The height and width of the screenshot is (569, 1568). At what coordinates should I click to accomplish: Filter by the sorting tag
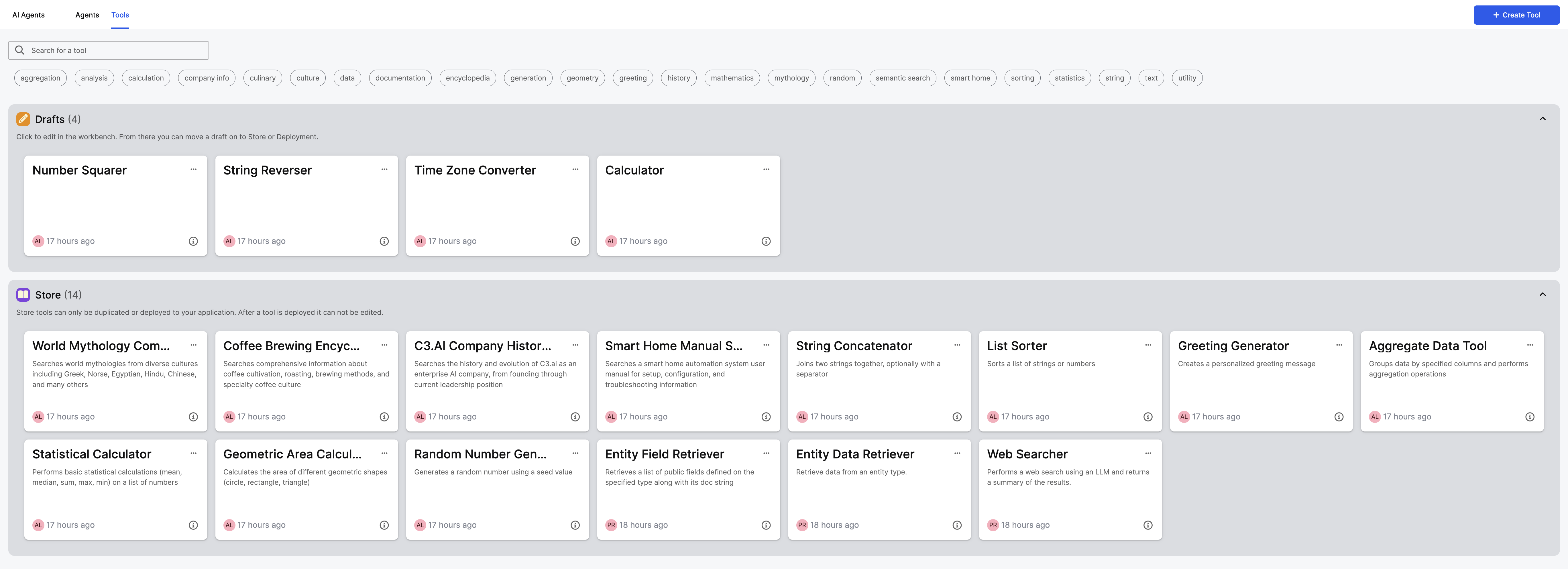[1023, 78]
